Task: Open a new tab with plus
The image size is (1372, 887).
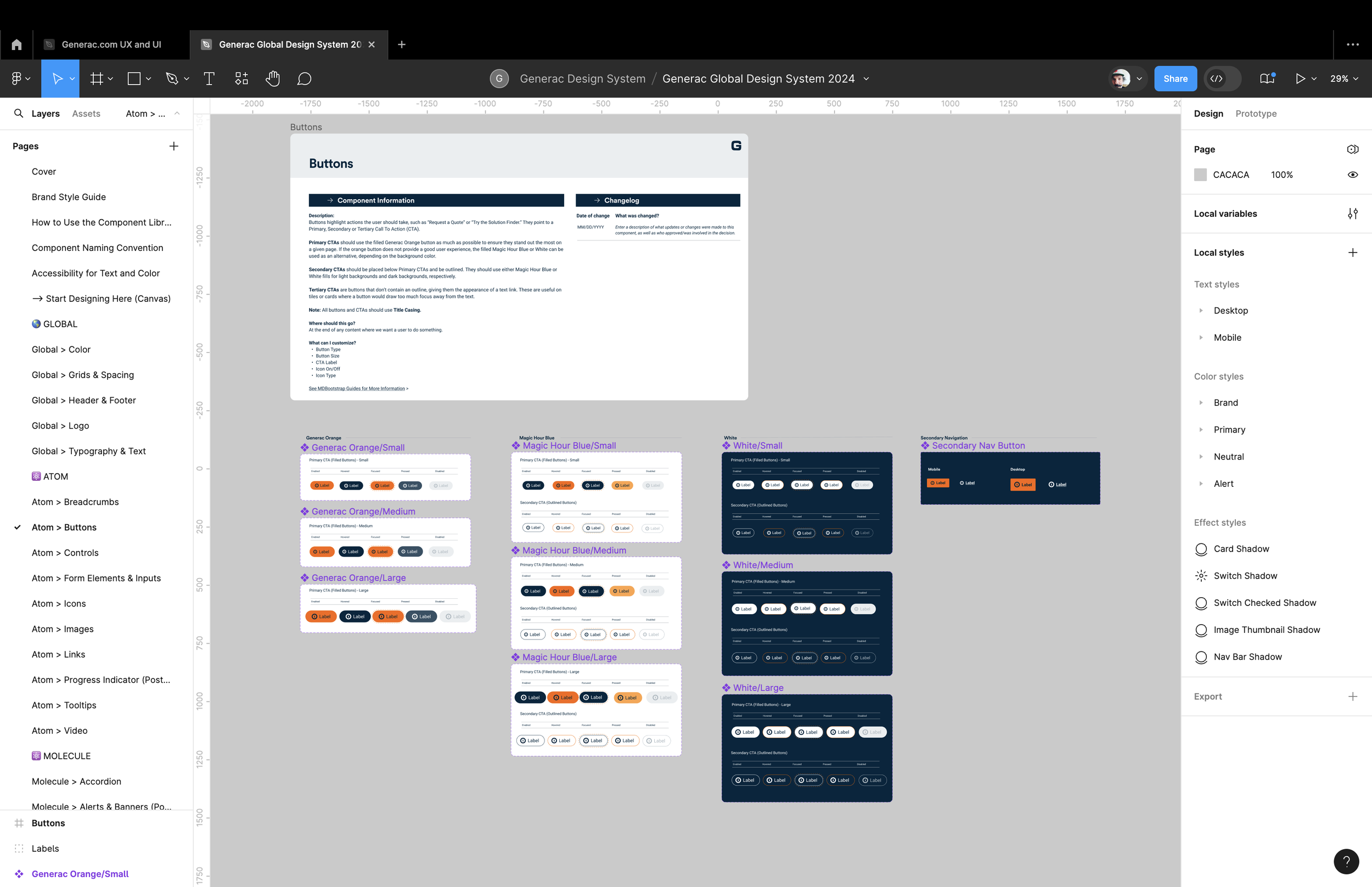Action: click(x=402, y=44)
